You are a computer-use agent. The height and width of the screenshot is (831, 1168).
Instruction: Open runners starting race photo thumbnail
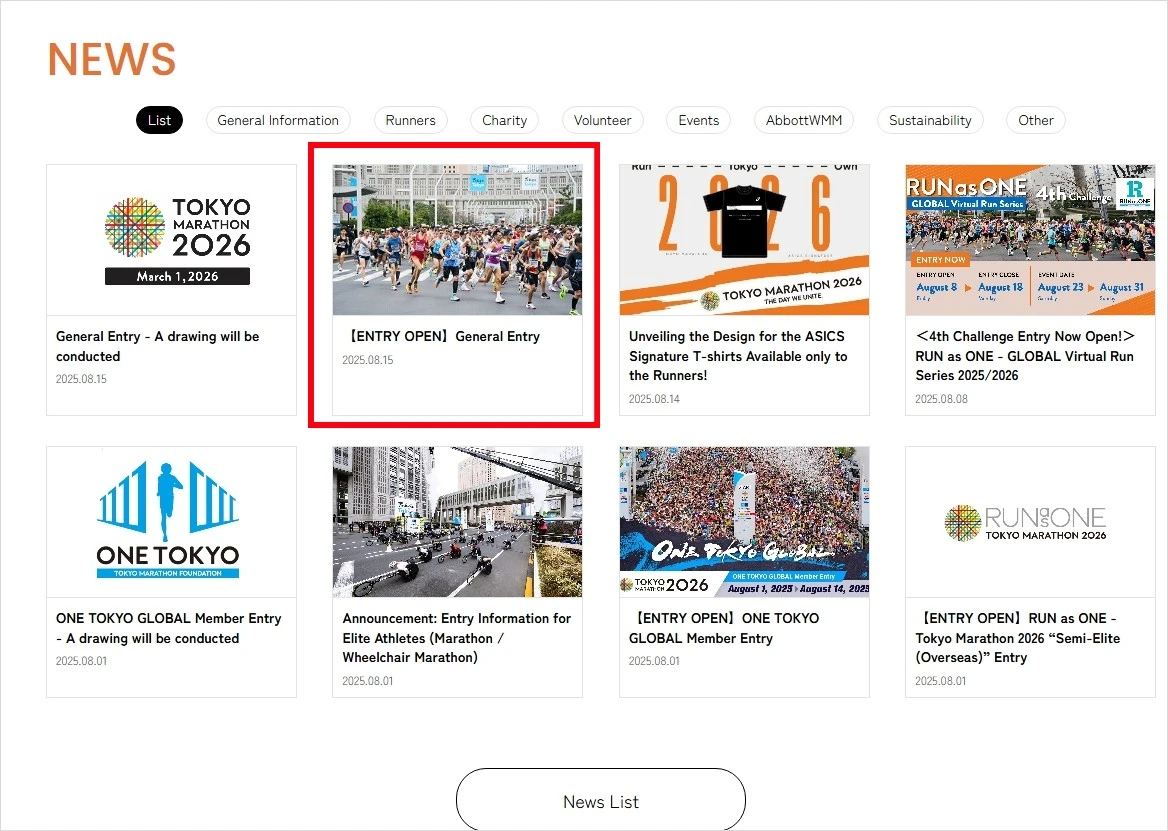tap(457, 240)
